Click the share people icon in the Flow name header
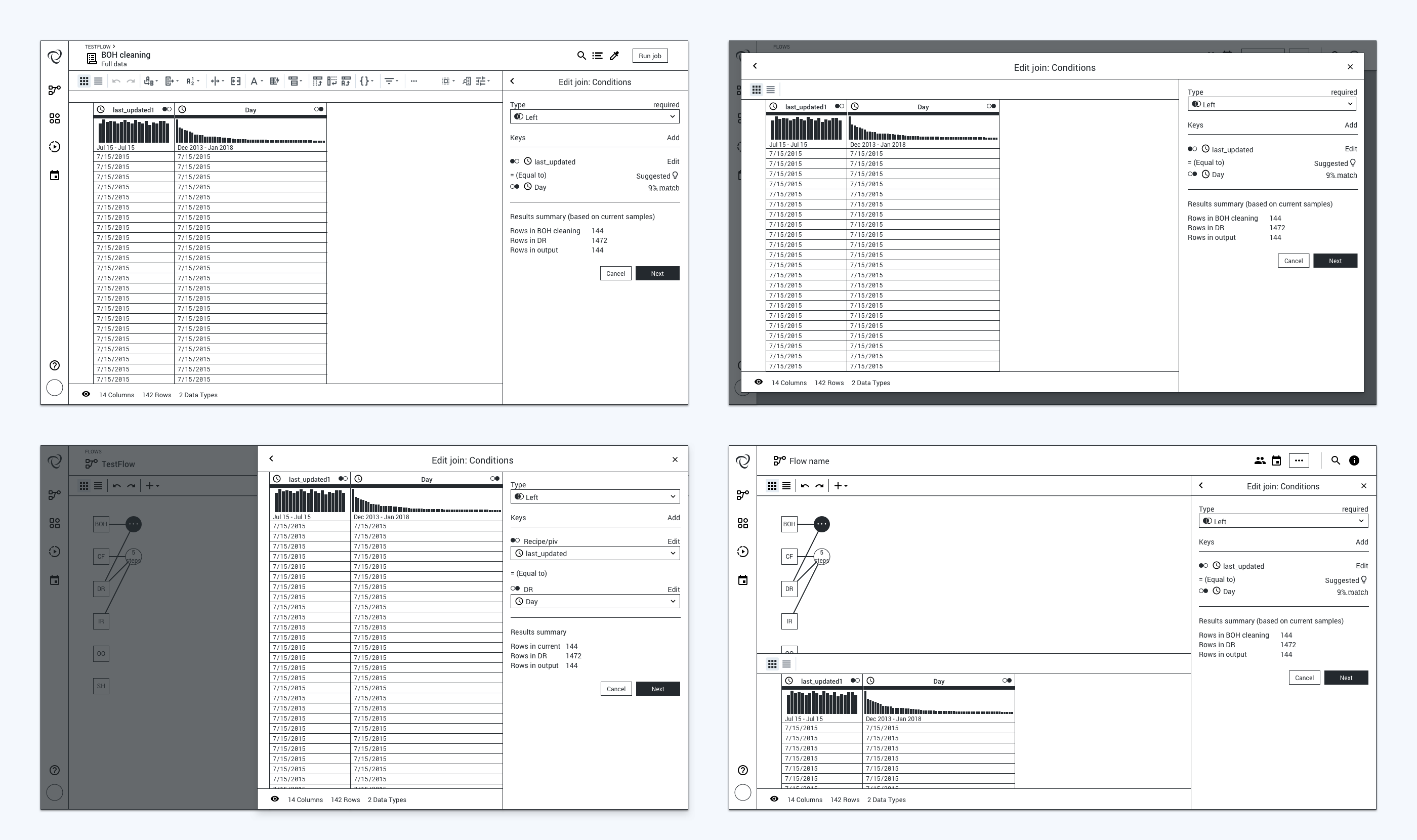This screenshot has height=840, width=1417. coord(1260,461)
